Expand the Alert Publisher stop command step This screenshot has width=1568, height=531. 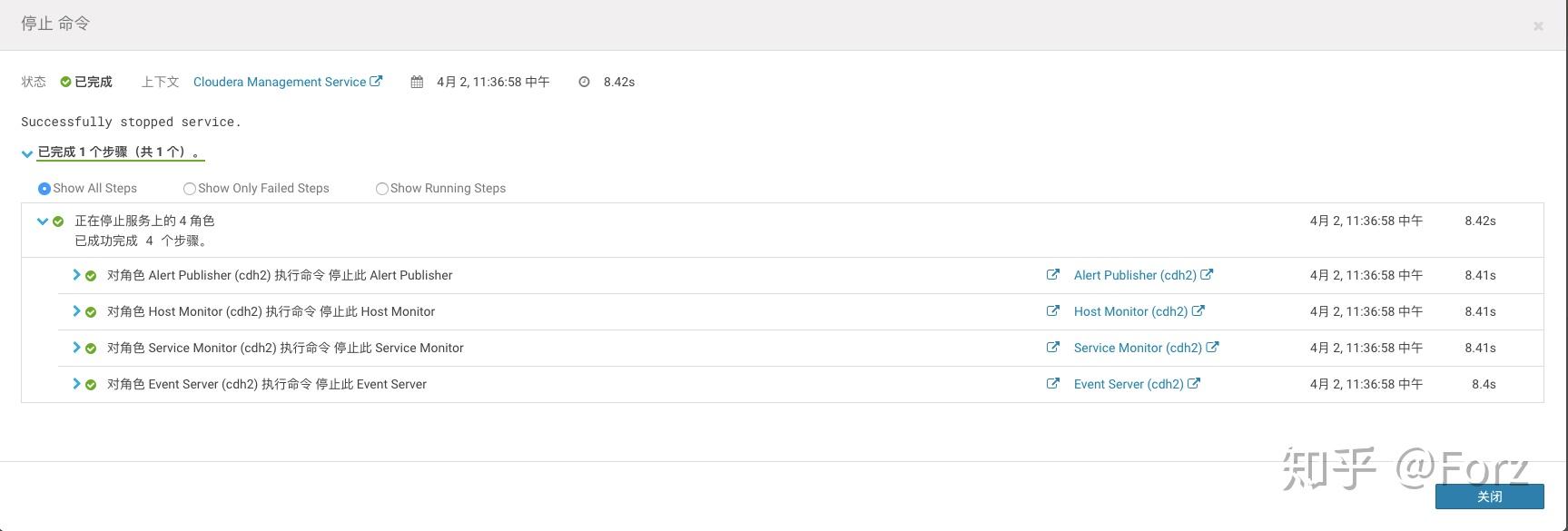(76, 274)
